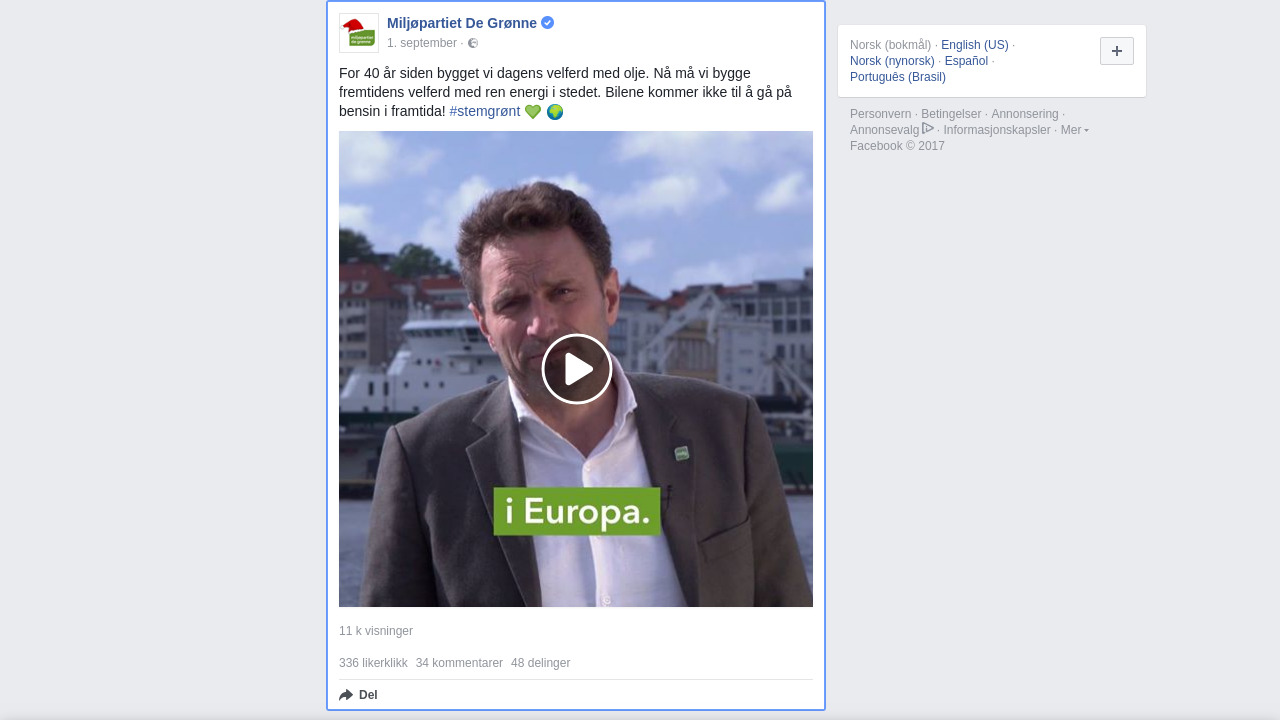Open the Personvern footer link
1280x720 pixels.
(x=880, y=114)
